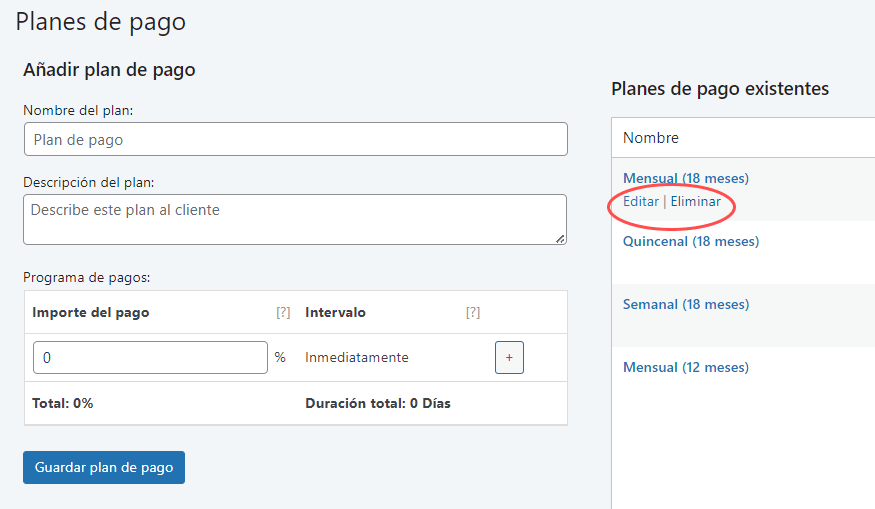
Task: Click Eliminar under Mensual (18 meses)
Action: click(695, 201)
